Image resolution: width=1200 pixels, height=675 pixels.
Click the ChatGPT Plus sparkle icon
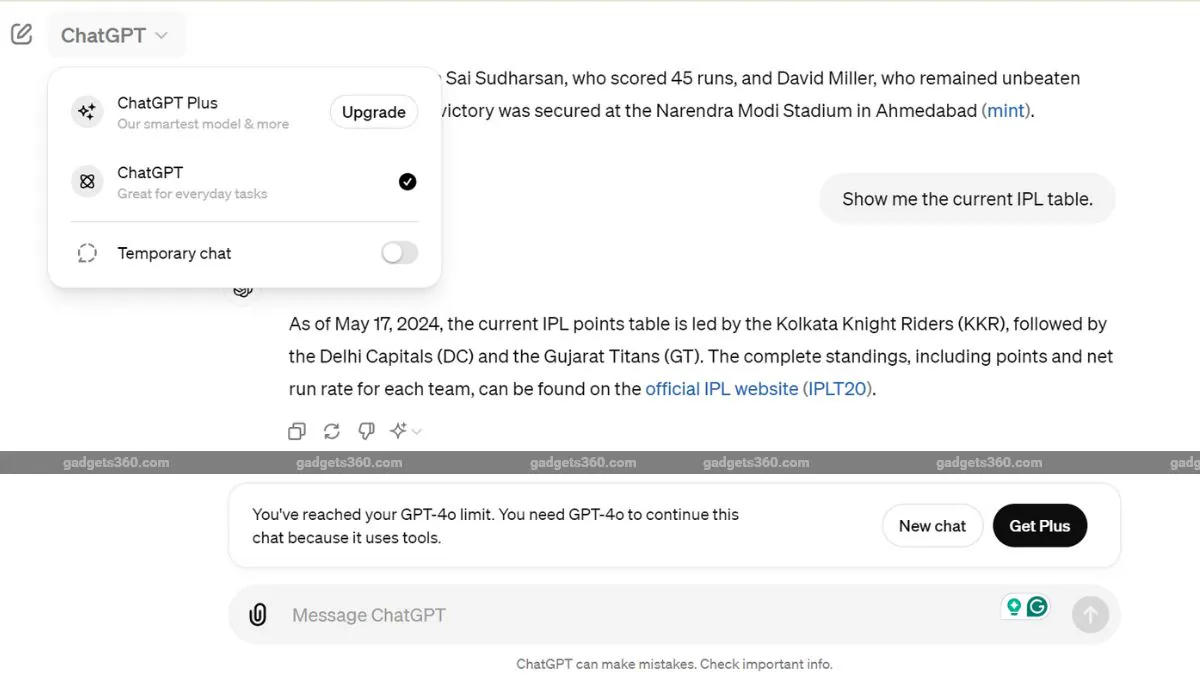point(87,112)
